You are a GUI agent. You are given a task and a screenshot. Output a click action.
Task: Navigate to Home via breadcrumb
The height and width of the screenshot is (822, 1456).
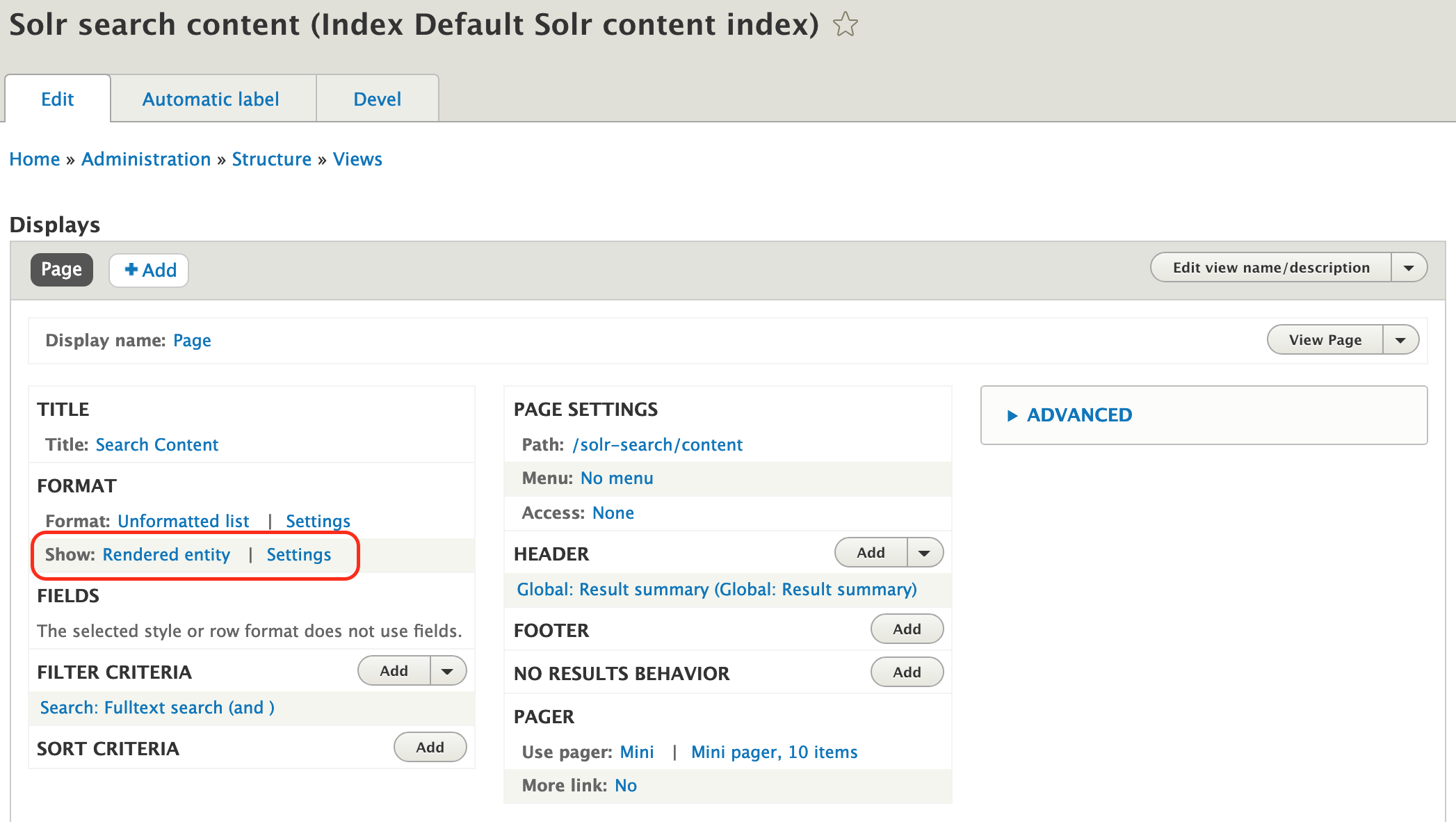(x=34, y=159)
